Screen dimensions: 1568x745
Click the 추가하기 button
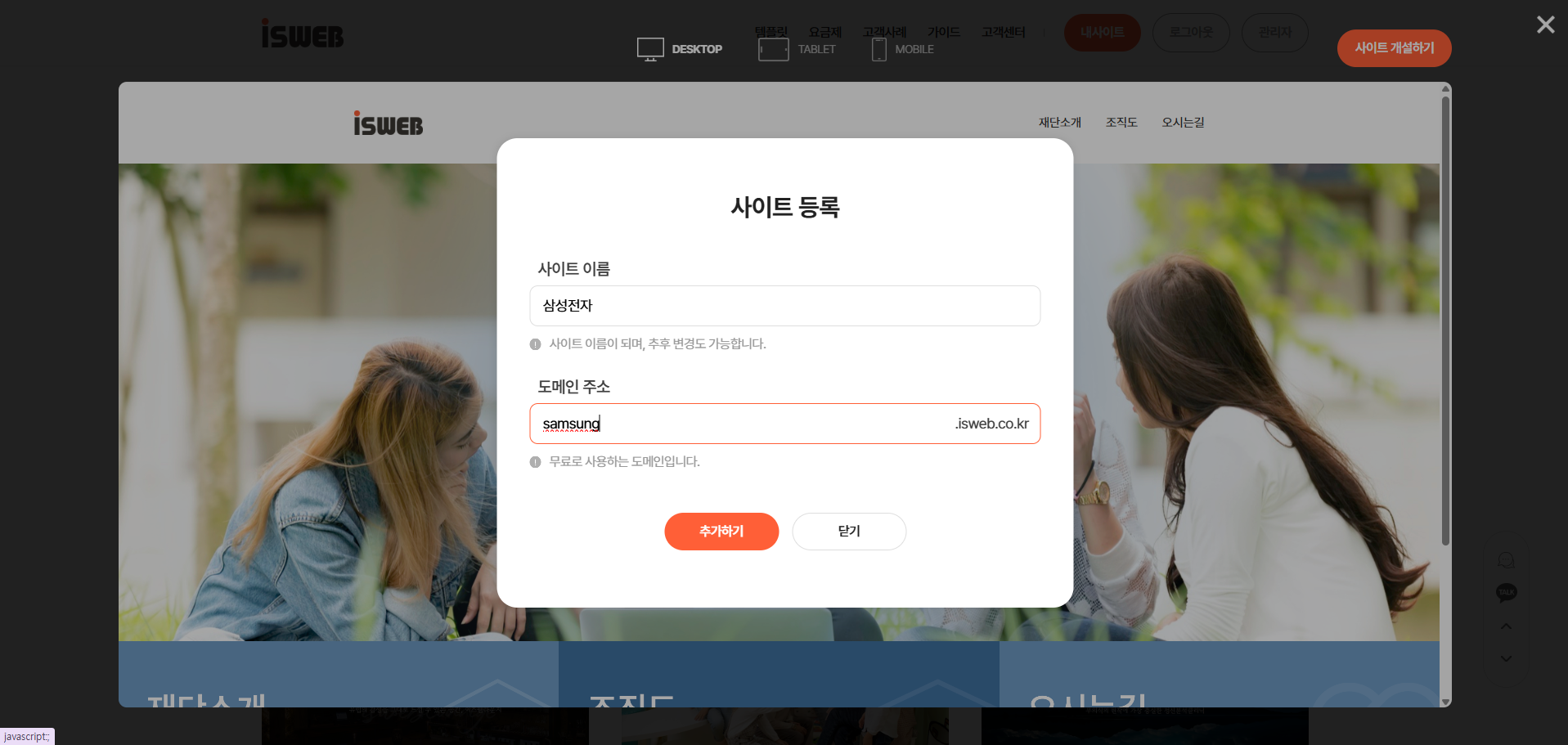coord(721,532)
